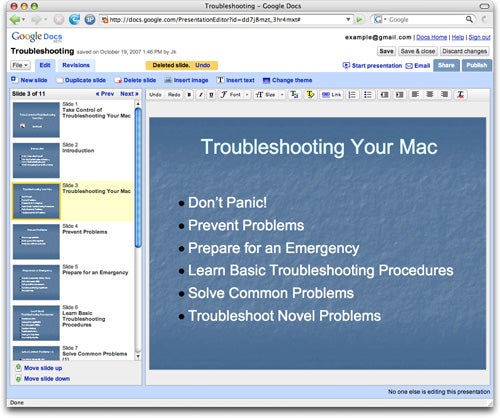Image resolution: width=500 pixels, height=418 pixels.
Task: Click Sign out
Action: pos(479,37)
